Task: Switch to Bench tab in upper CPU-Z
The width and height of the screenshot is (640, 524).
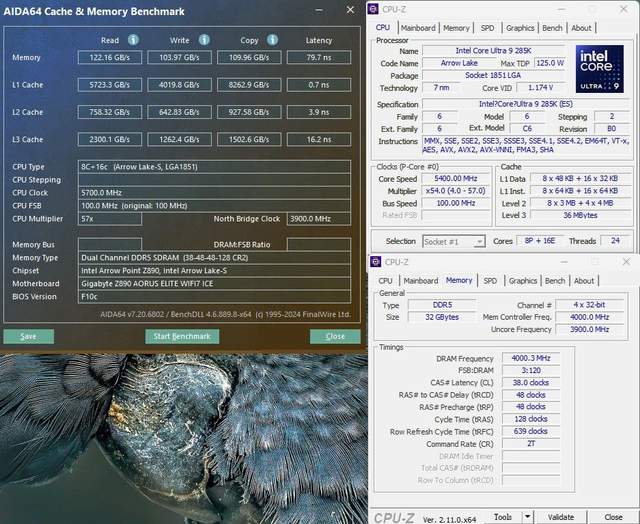Action: tap(552, 28)
